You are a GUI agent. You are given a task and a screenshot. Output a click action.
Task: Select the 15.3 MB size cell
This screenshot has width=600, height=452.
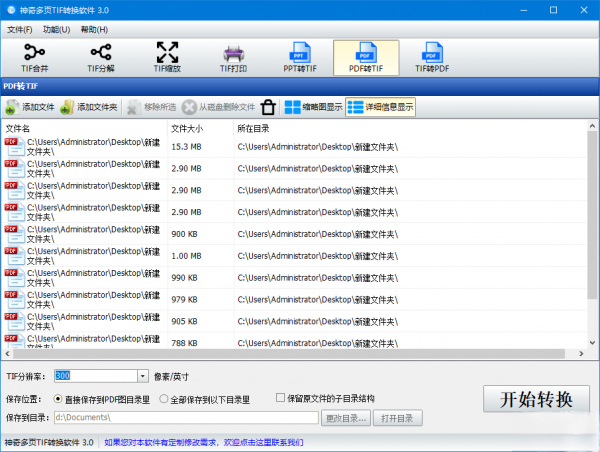(186, 147)
